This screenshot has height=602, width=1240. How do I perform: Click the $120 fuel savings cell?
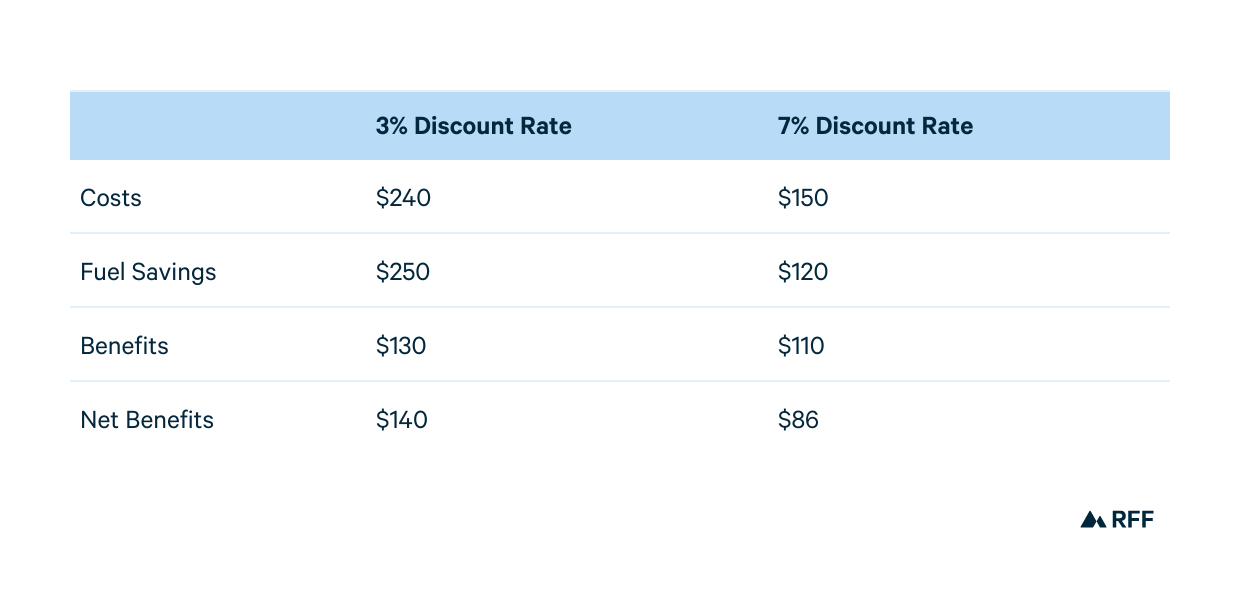(803, 272)
